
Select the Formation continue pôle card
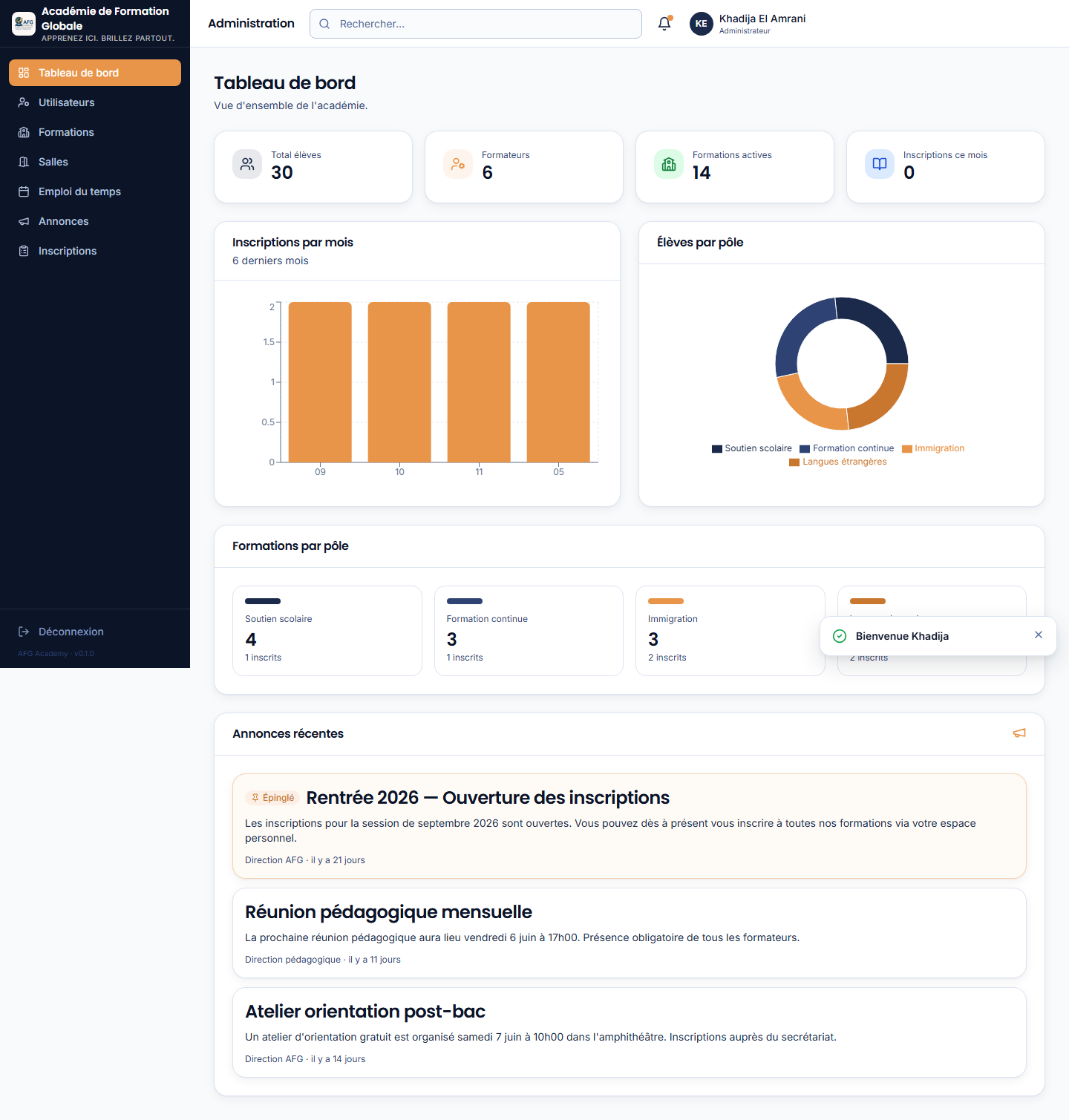point(529,631)
